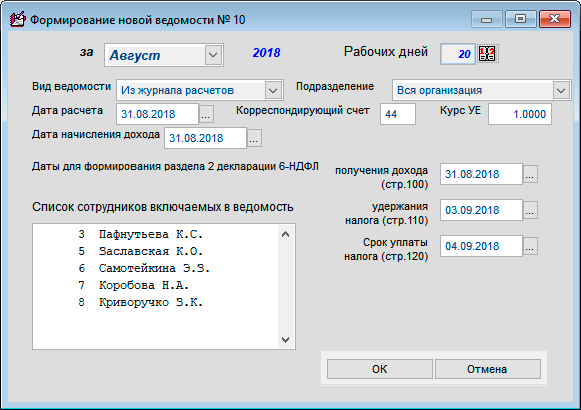The image size is (581, 410).
Task: Click the Срок уплаты налога (стр.120) field
Action: click(481, 246)
